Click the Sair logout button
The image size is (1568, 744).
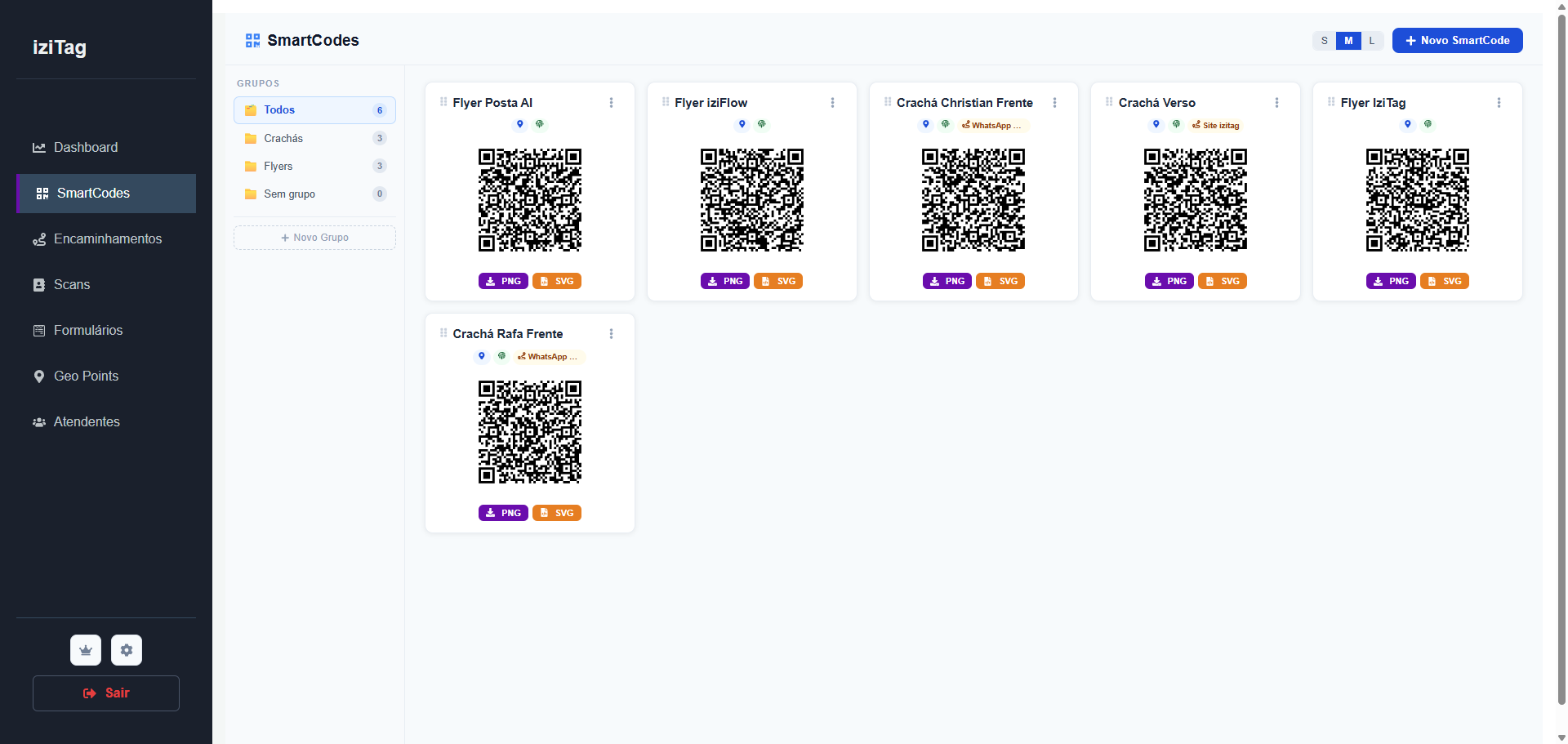pos(106,693)
